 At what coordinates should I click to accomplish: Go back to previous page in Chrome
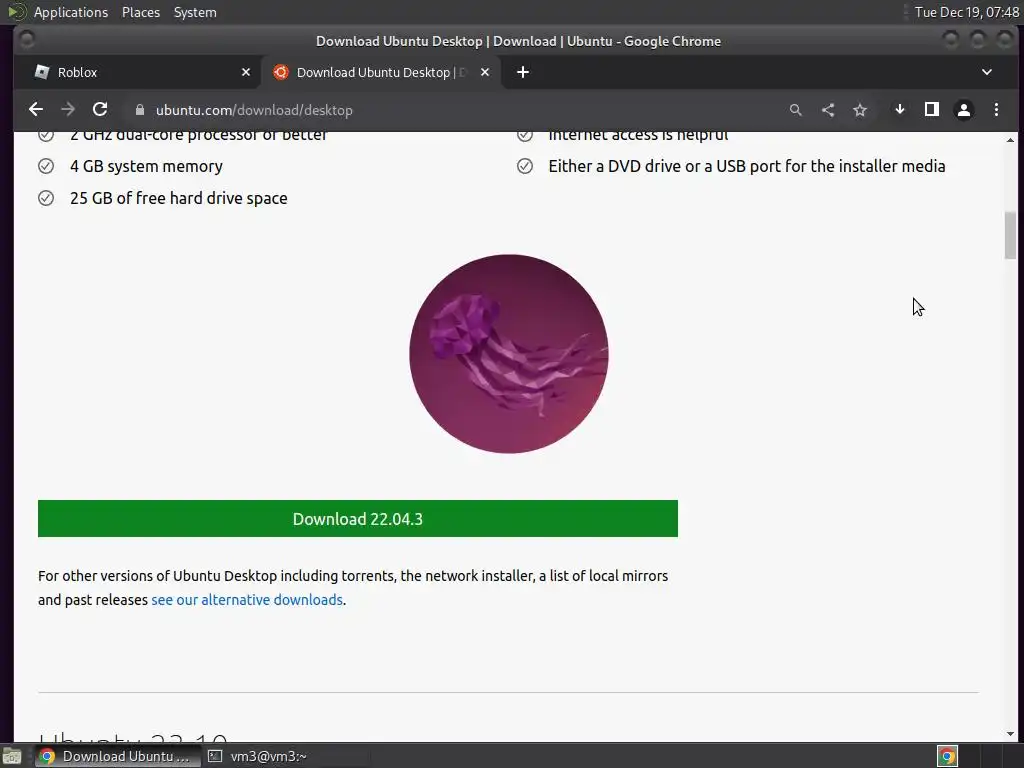pyautogui.click(x=36, y=110)
